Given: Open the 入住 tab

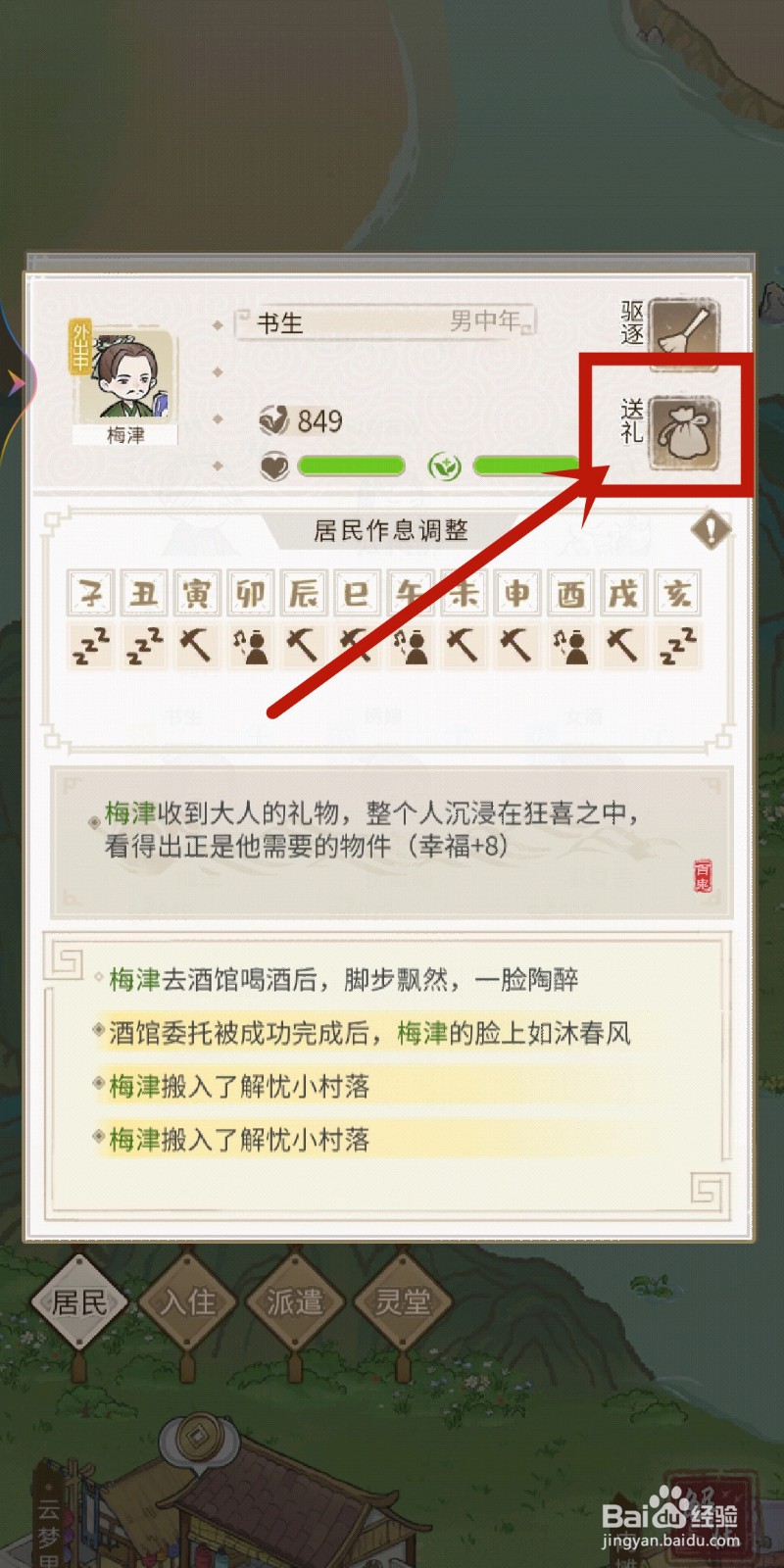Looking at the screenshot, I should point(187,1302).
